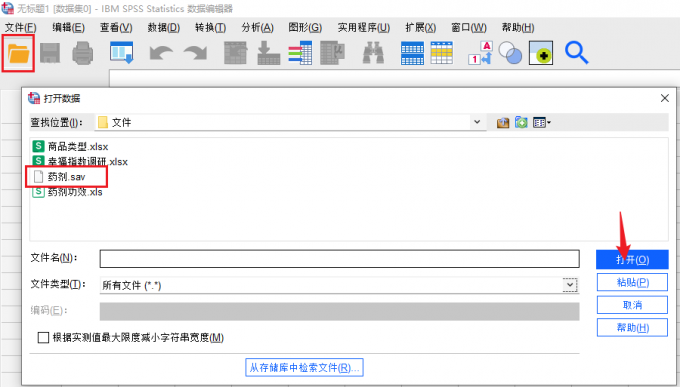Open the 分析(A) menu

click(x=258, y=28)
